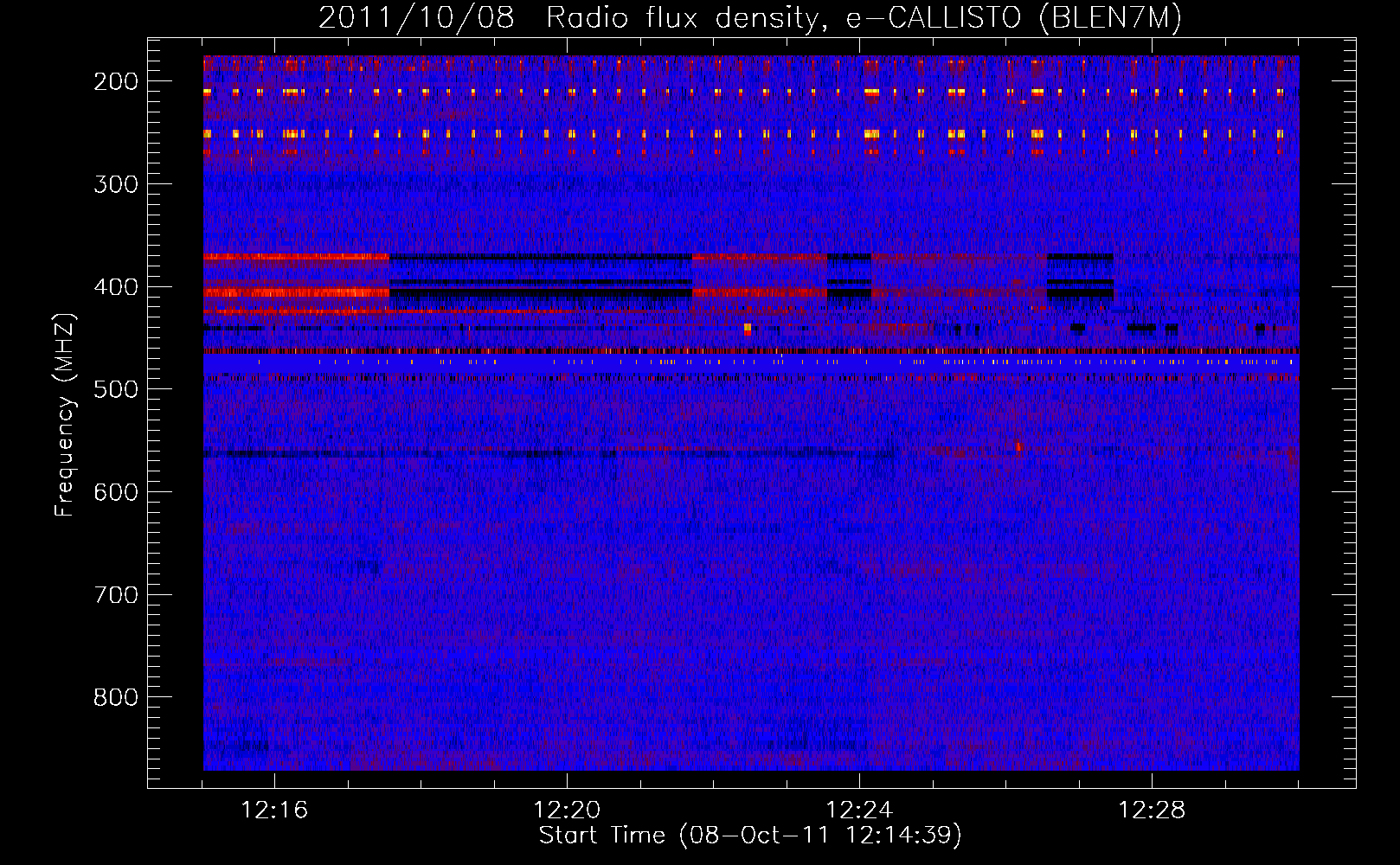Viewport: 1400px width, 865px height.
Task: Click the 400 frequency tick label
Action: pyautogui.click(x=116, y=287)
